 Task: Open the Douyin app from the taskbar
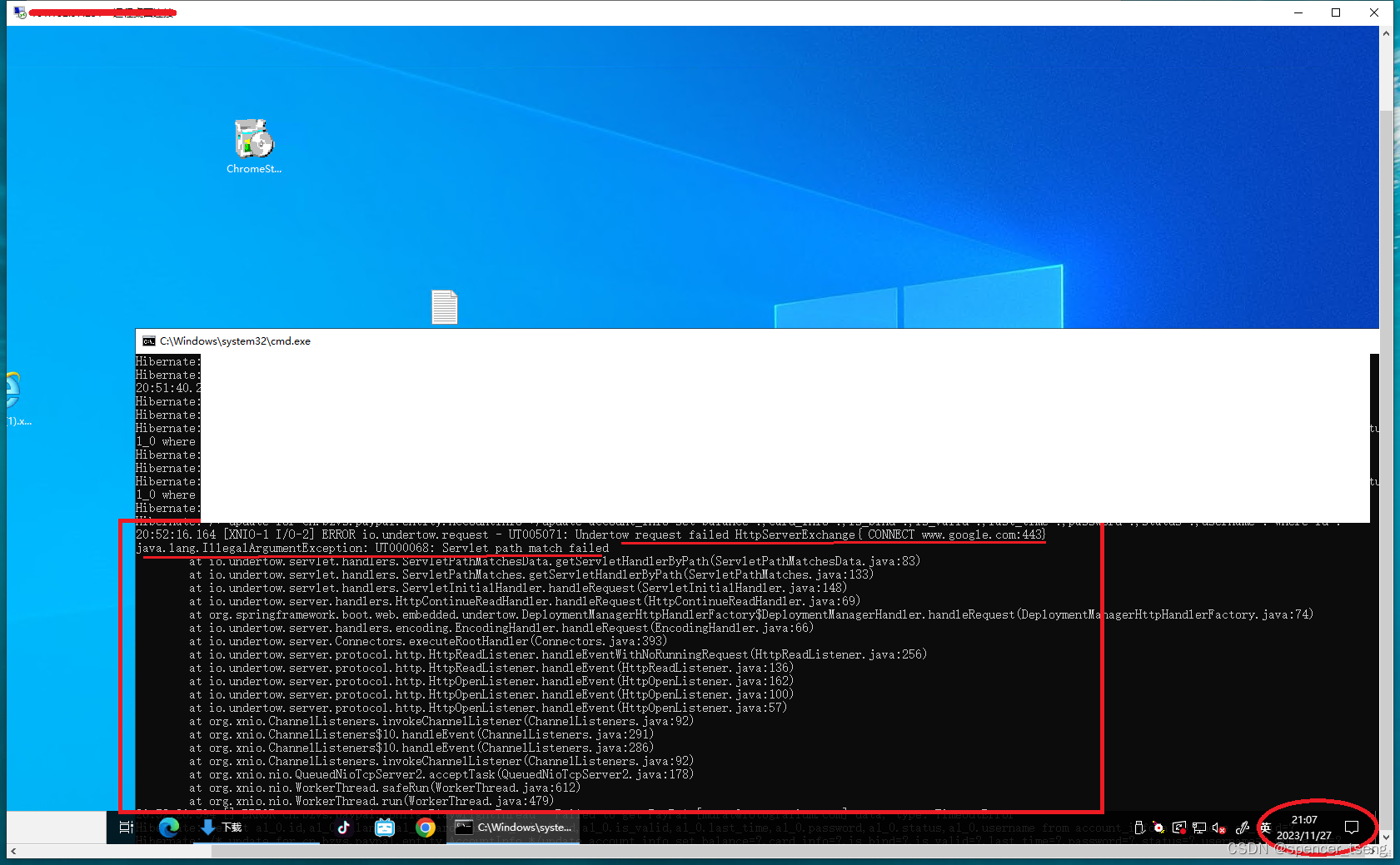point(344,828)
